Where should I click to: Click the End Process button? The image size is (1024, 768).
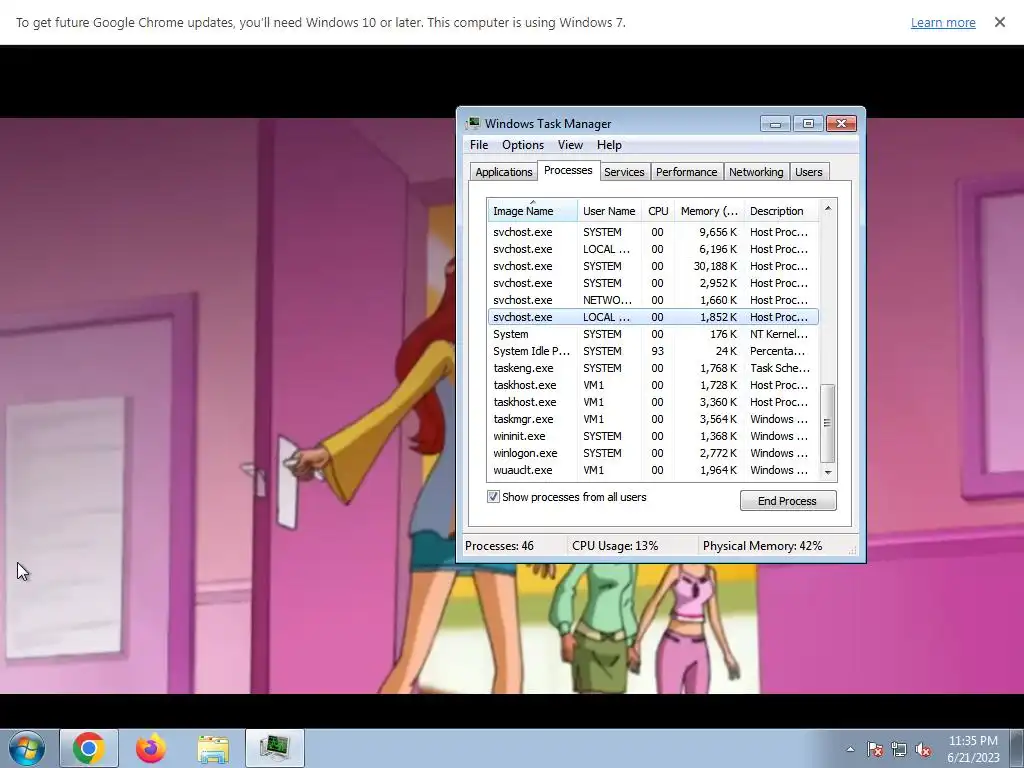click(788, 501)
